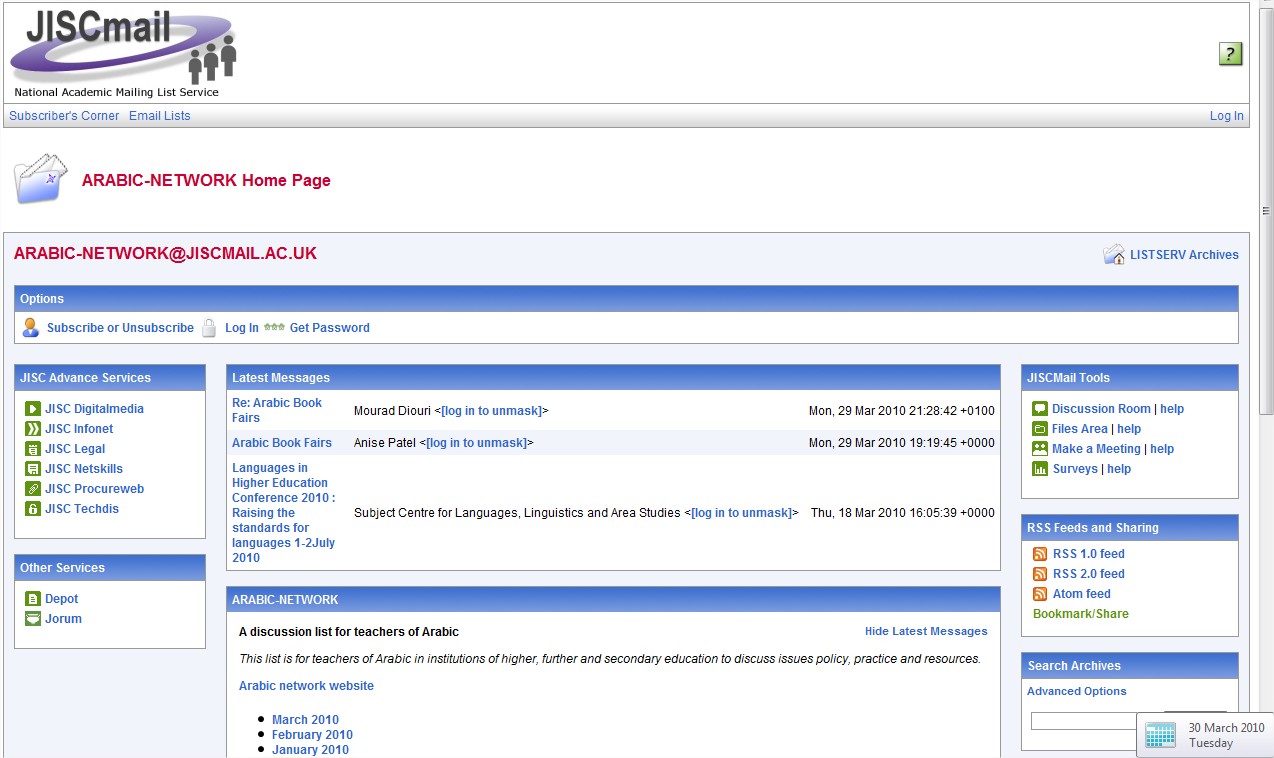Click the green help question mark icon

click(1230, 54)
